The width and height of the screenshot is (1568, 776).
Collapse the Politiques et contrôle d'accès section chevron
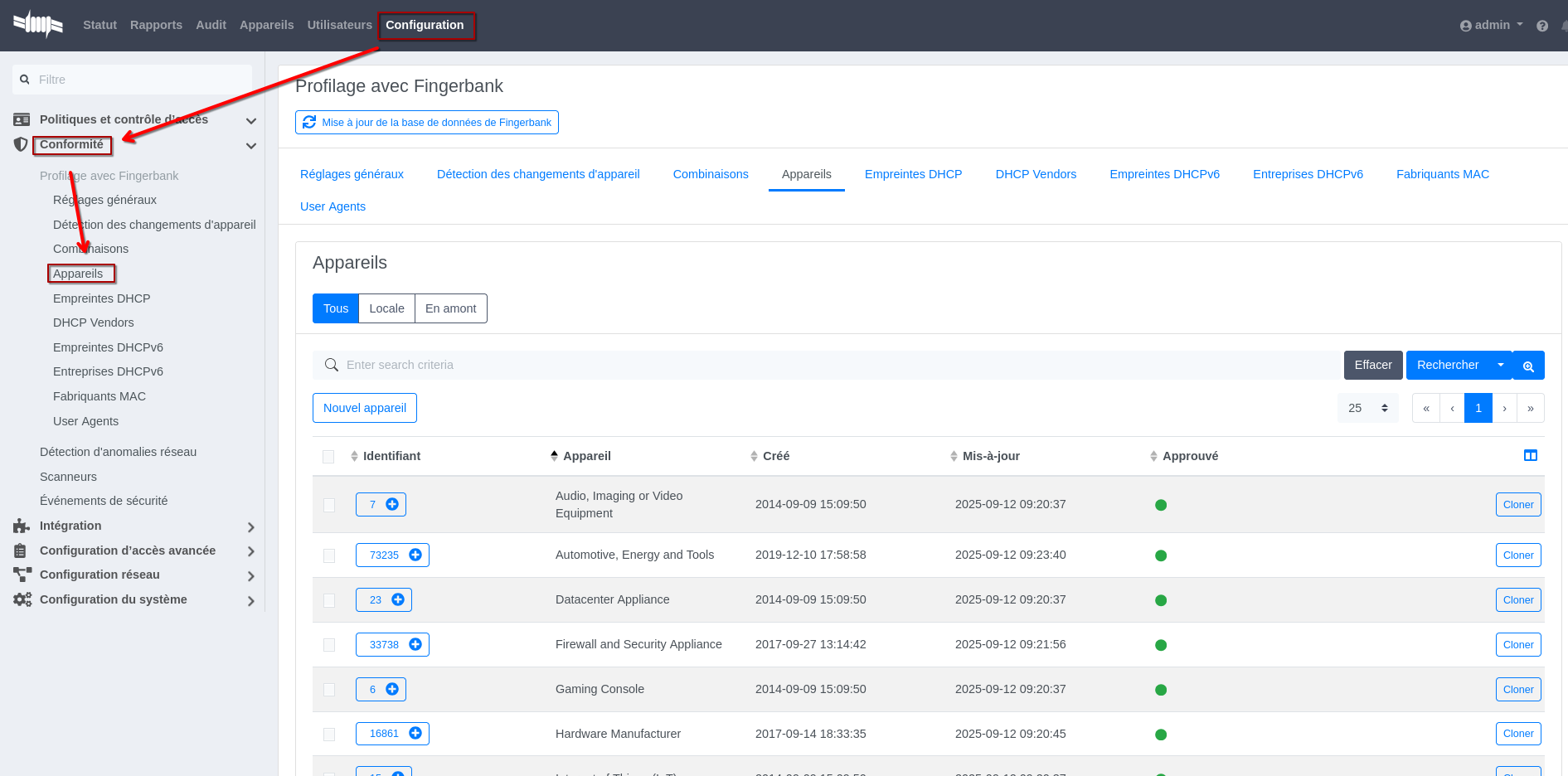click(251, 121)
